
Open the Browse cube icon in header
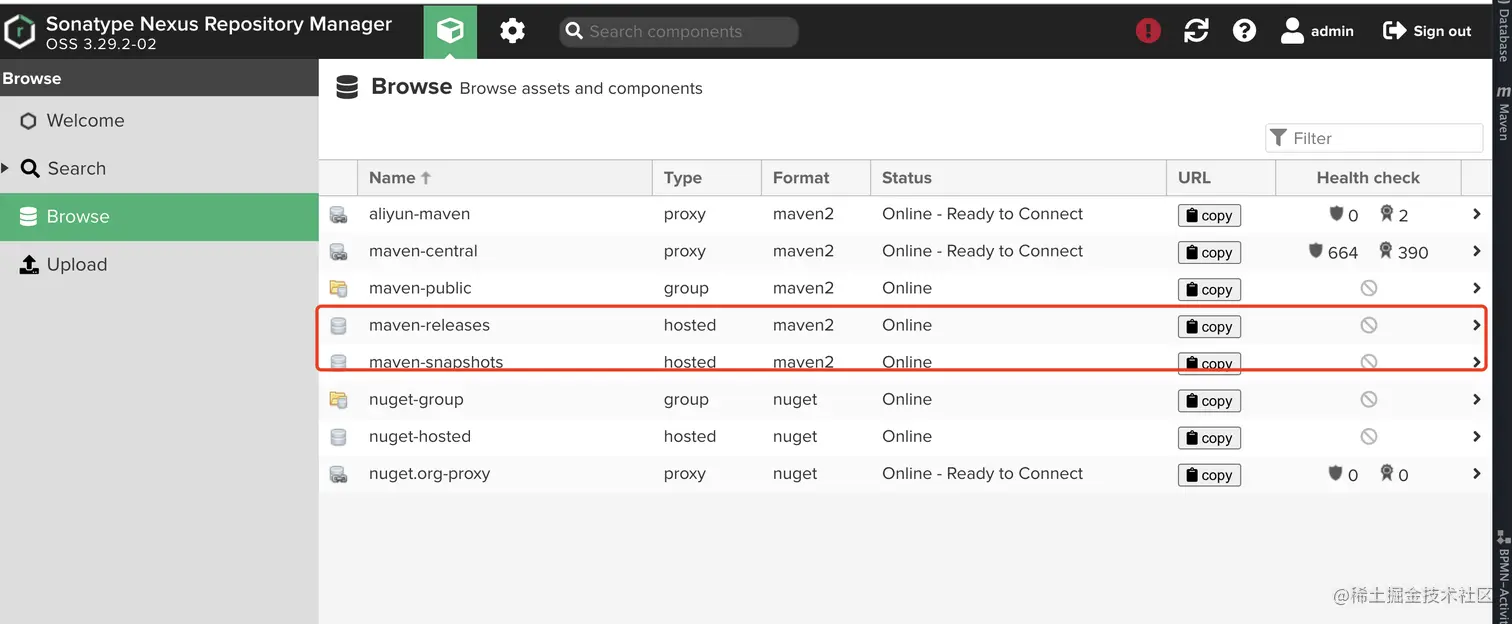[450, 31]
